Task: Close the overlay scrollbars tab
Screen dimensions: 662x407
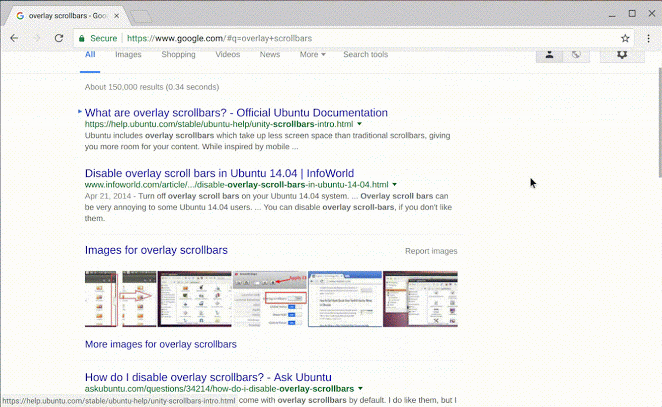Action: pos(118,14)
